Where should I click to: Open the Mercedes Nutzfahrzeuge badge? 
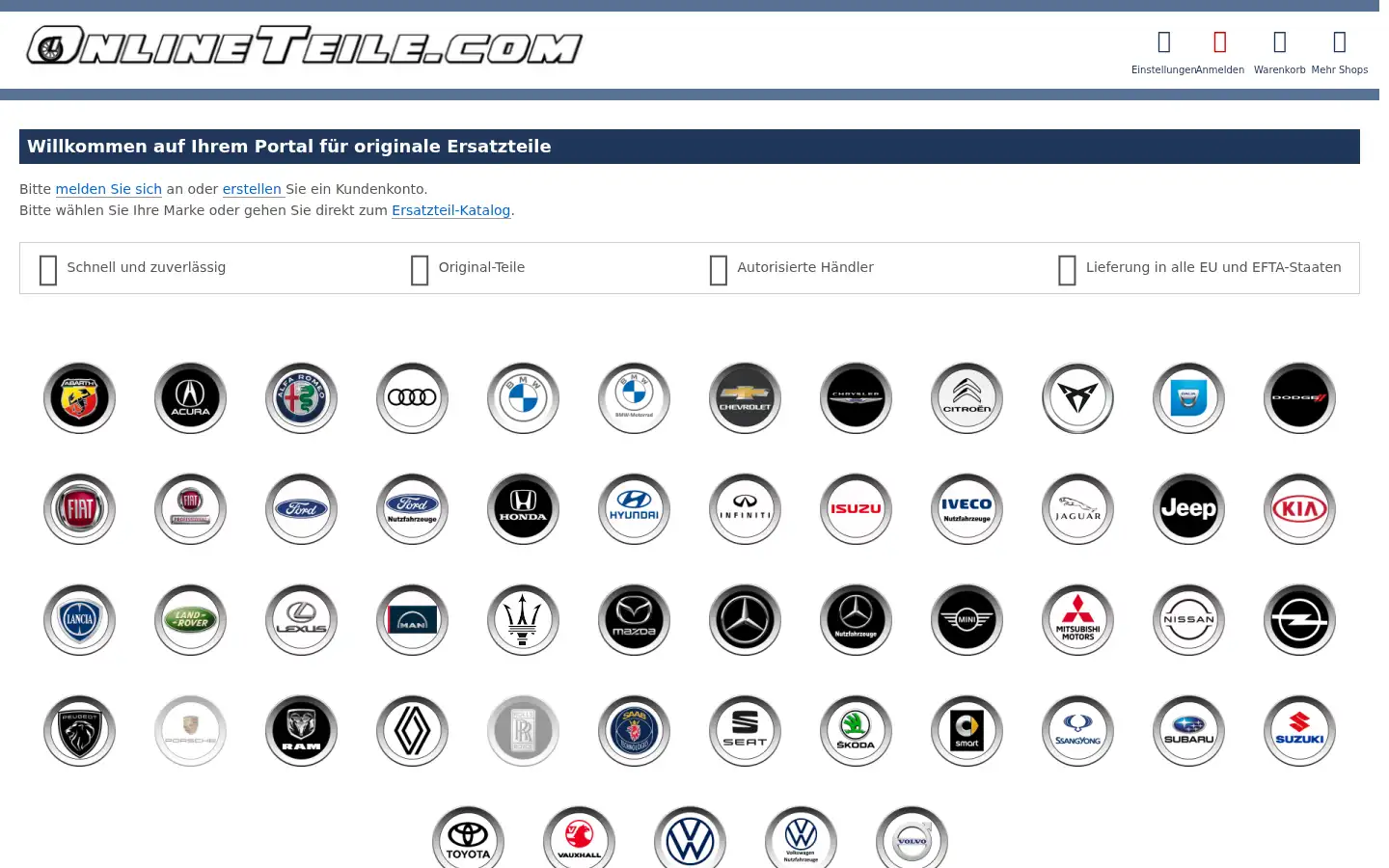(856, 620)
